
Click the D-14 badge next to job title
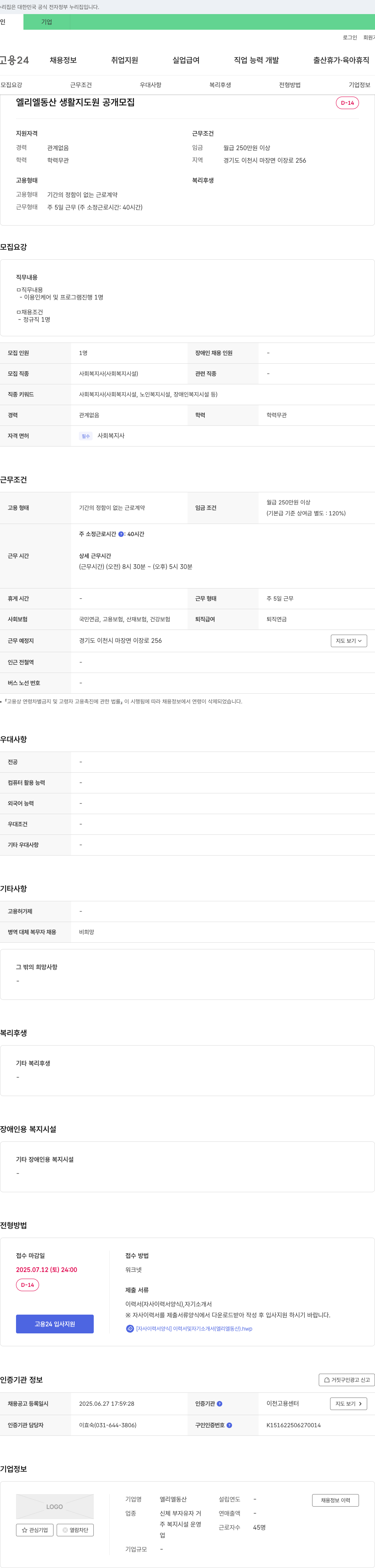[x=347, y=103]
